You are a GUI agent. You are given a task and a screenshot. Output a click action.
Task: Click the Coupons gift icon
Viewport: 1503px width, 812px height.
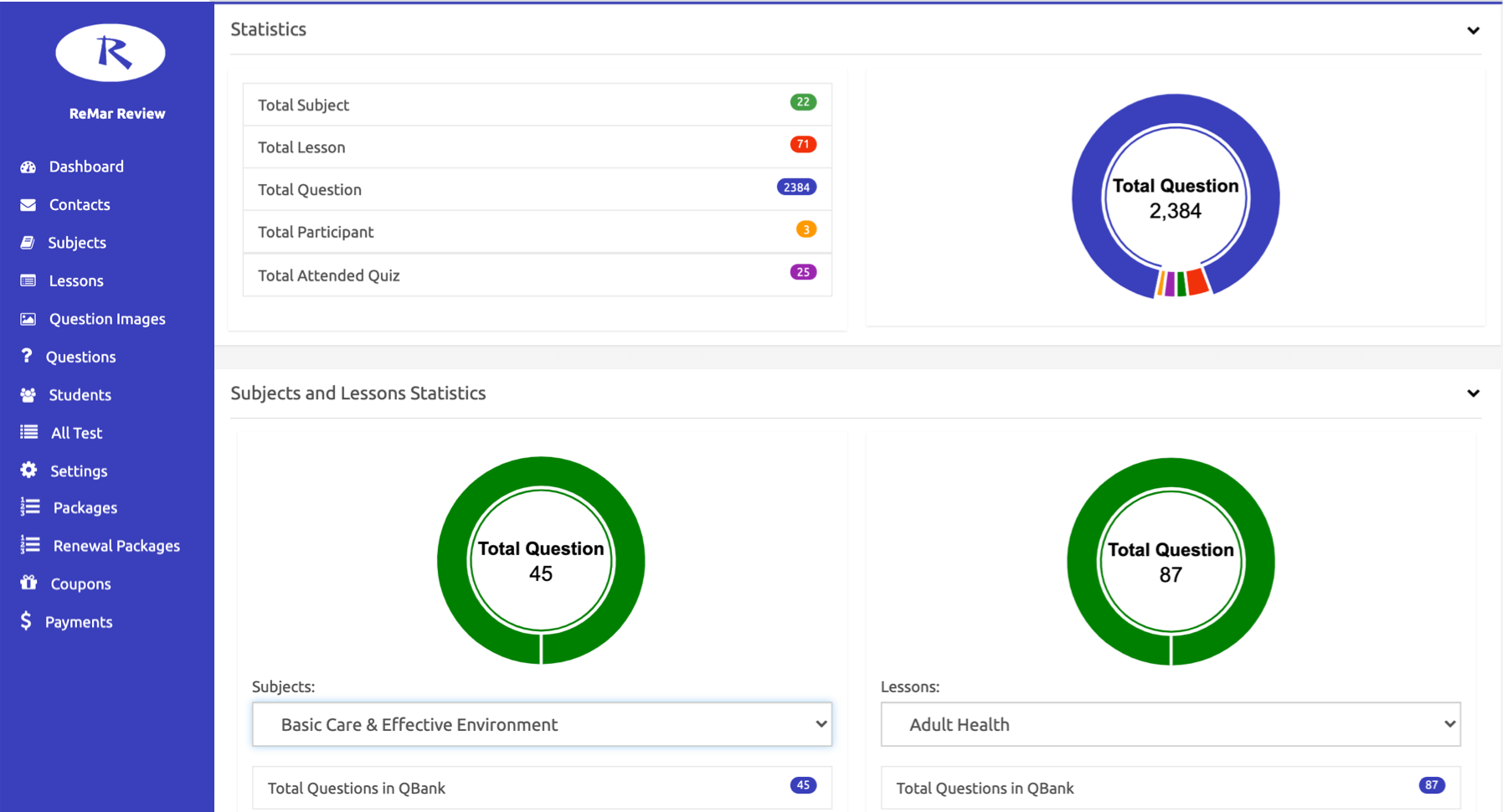coord(28,583)
